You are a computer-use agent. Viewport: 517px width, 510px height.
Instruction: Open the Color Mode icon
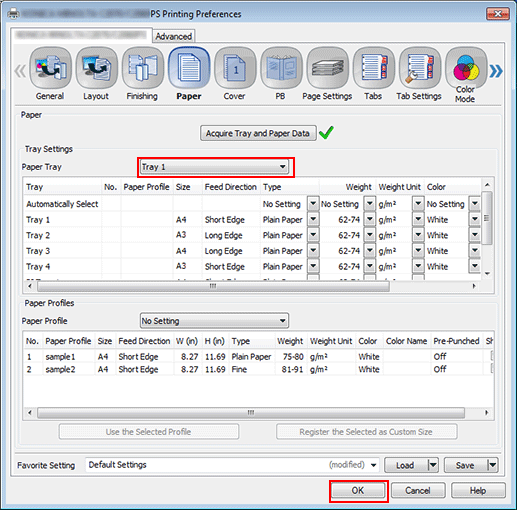tap(466, 68)
